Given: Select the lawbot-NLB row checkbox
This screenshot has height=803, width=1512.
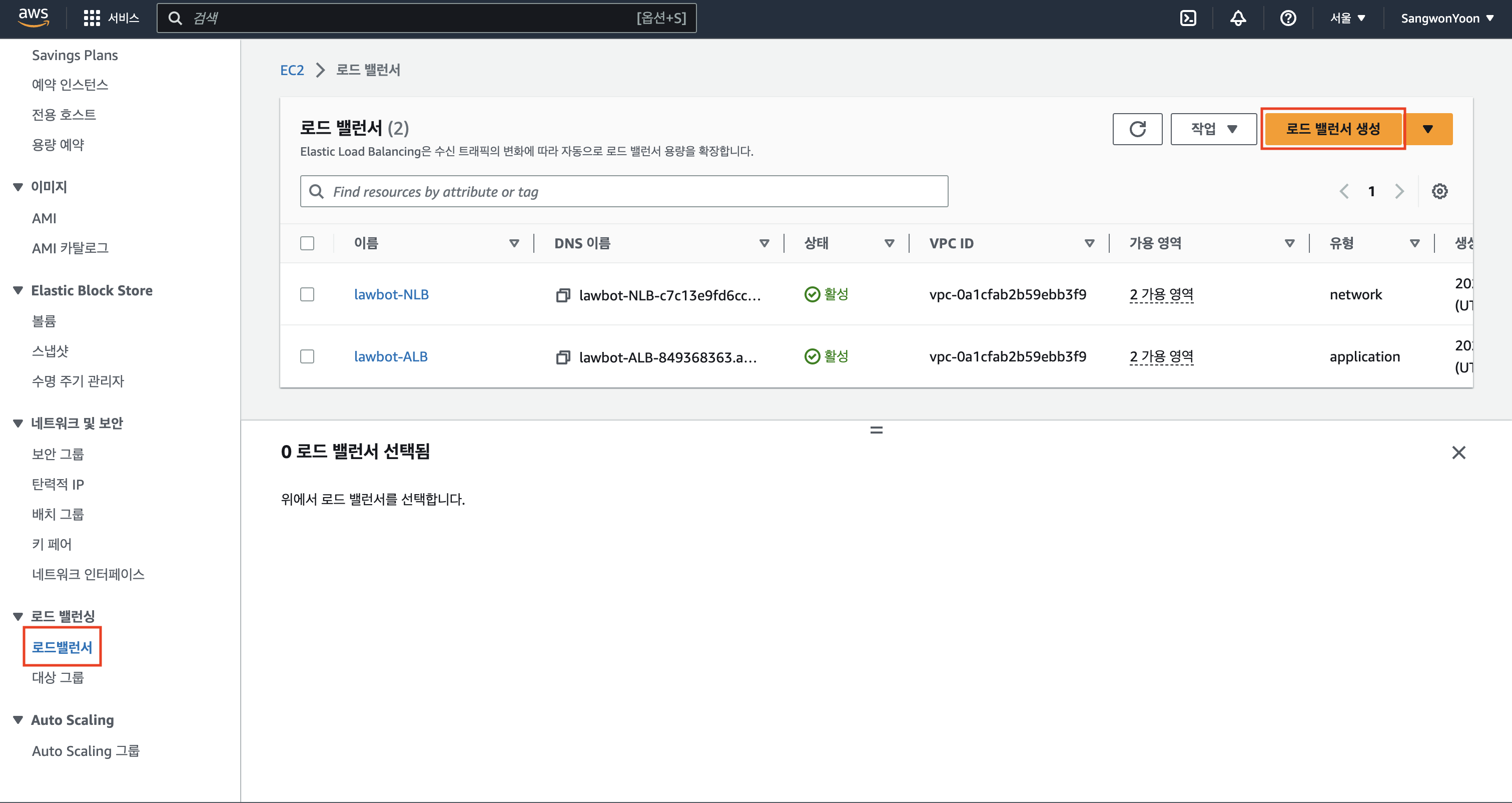Looking at the screenshot, I should 307,294.
